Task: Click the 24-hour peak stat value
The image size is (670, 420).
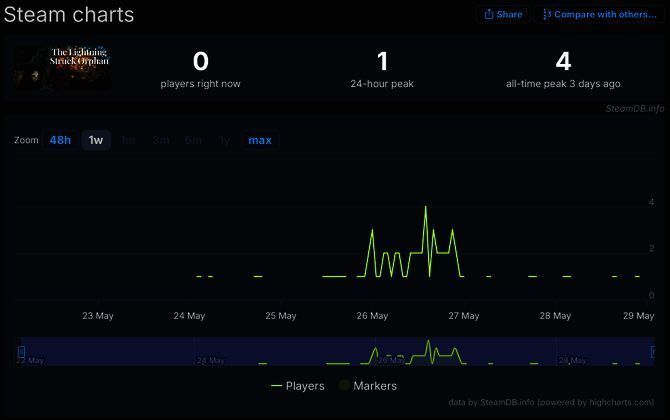Action: click(x=381, y=62)
